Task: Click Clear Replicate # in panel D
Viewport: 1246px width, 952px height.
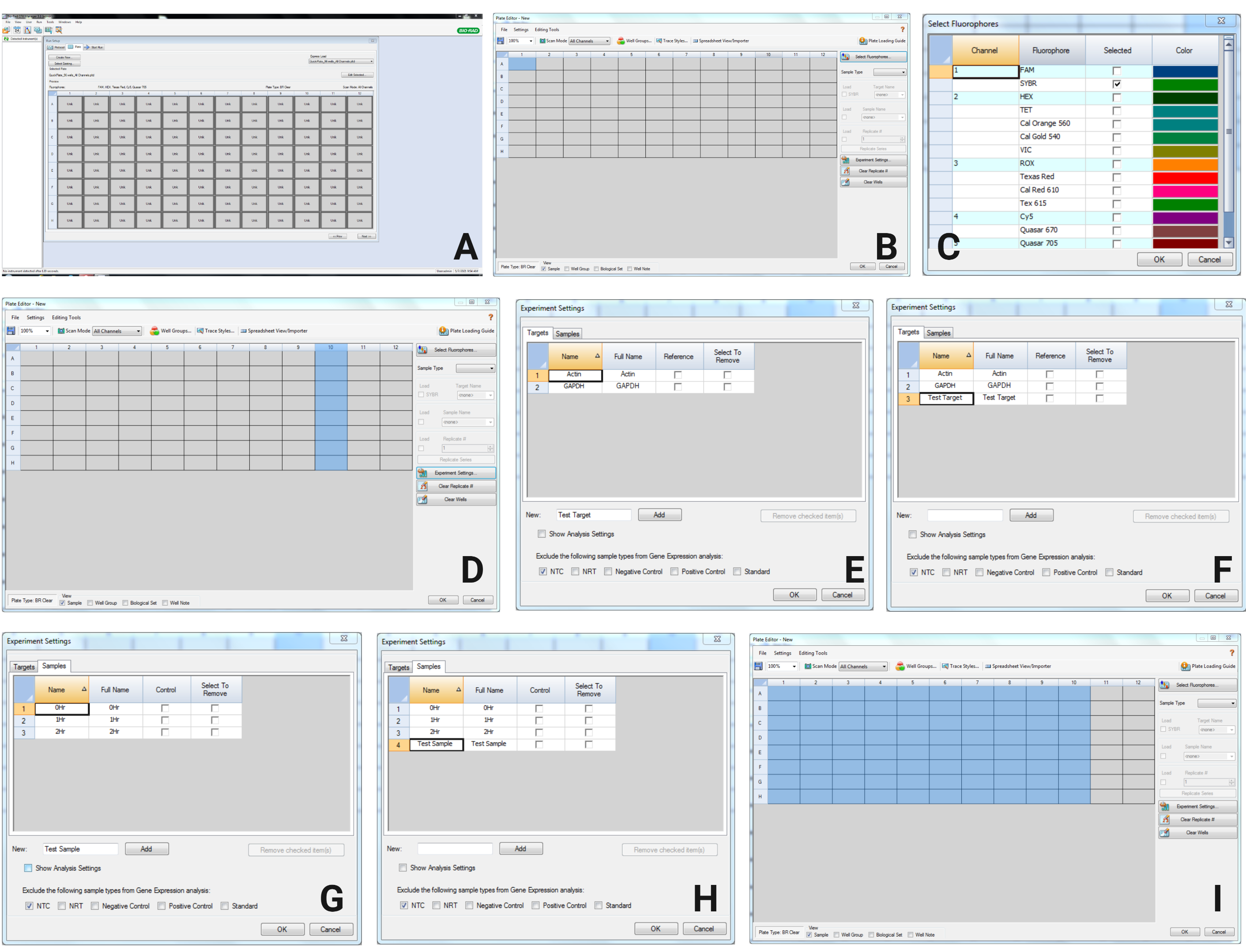Action: pyautogui.click(x=455, y=485)
